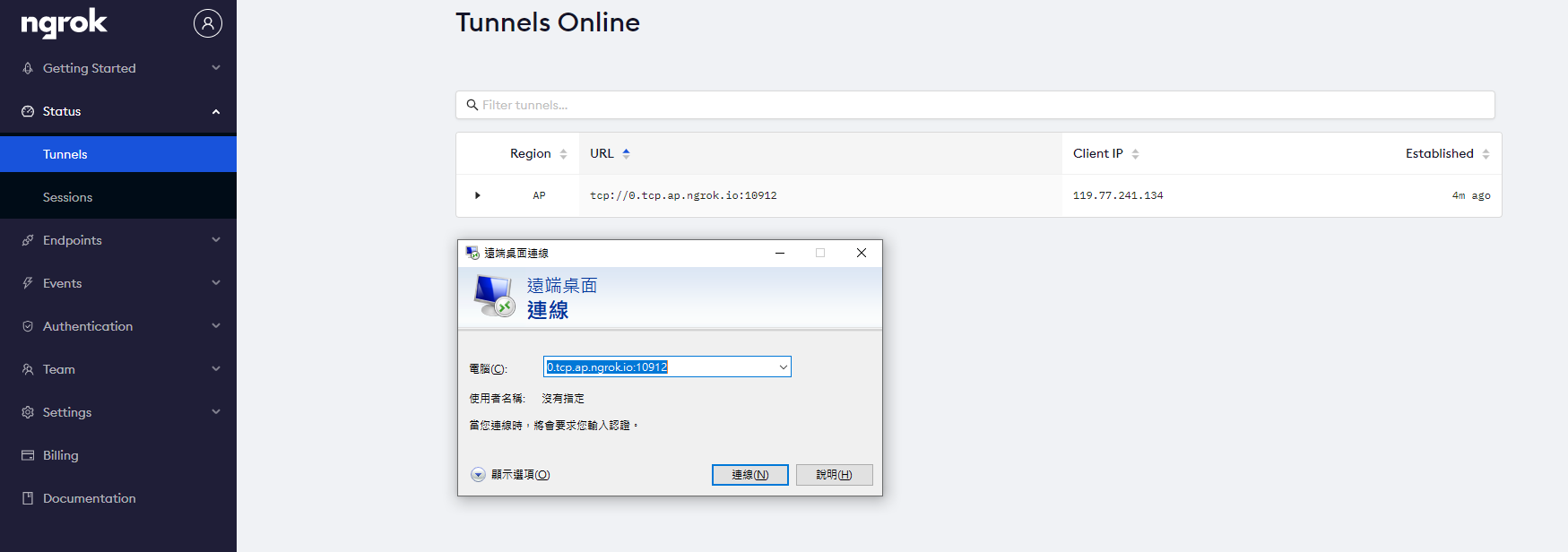Click the Endpoints plug icon
This screenshot has height=552, width=1568.
tap(28, 240)
